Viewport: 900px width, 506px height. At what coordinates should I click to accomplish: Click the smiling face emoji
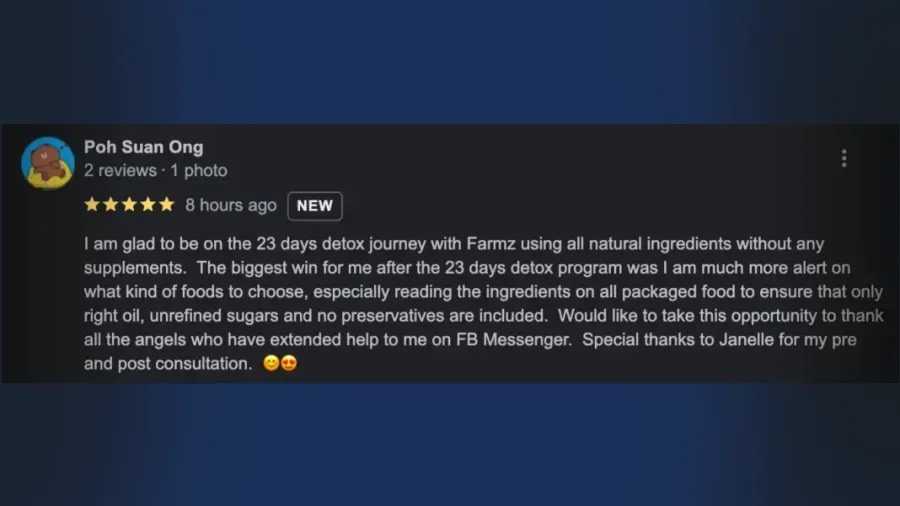click(271, 363)
